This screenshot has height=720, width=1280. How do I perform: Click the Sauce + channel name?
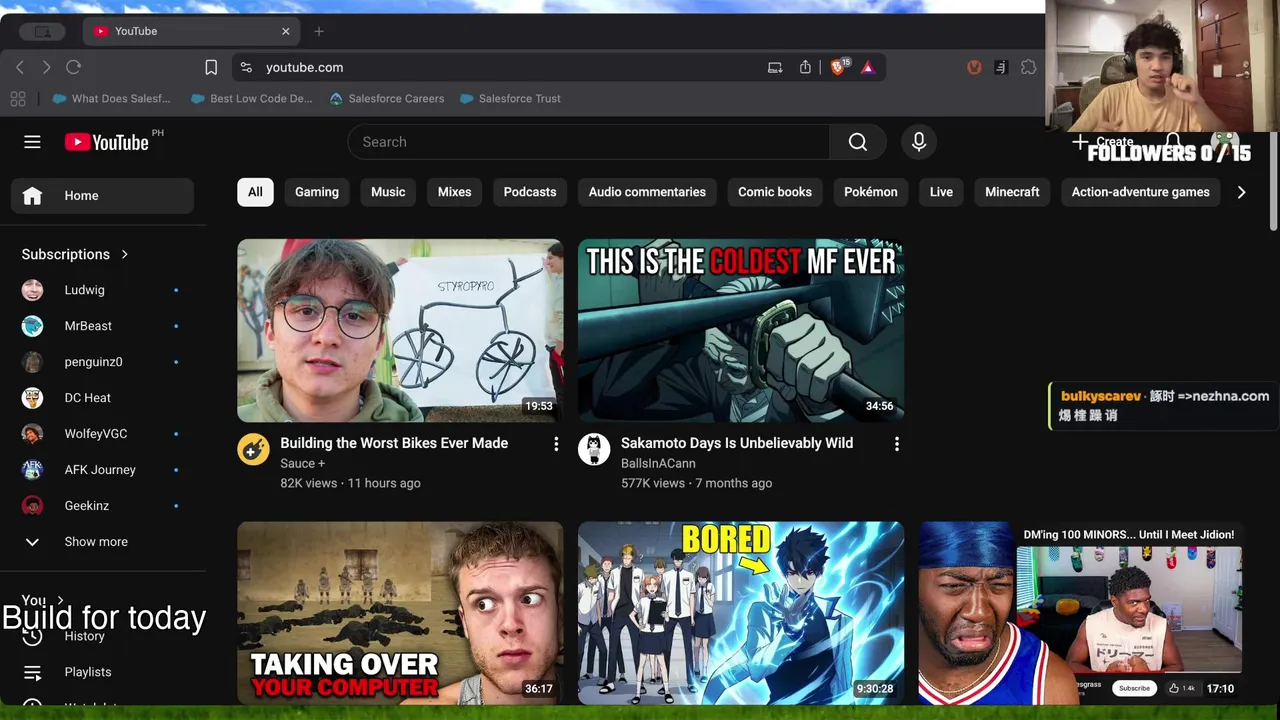(x=303, y=463)
